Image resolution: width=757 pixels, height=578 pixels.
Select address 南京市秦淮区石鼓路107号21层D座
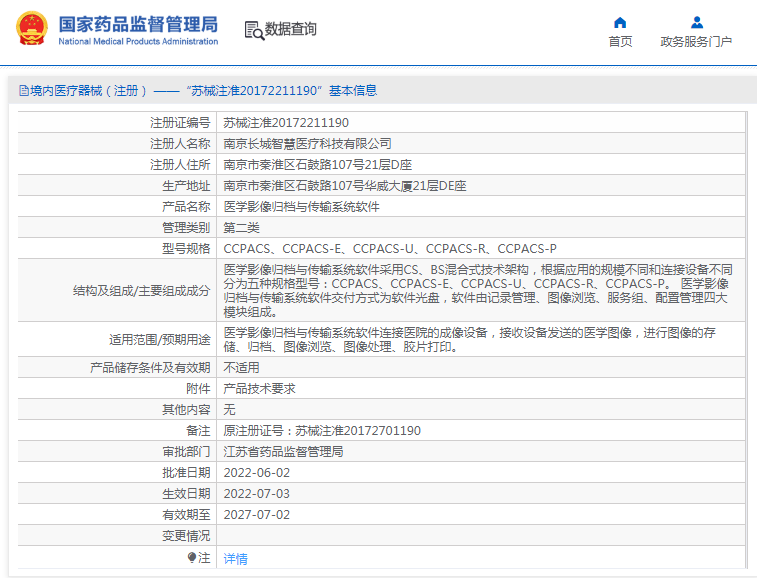click(x=318, y=165)
